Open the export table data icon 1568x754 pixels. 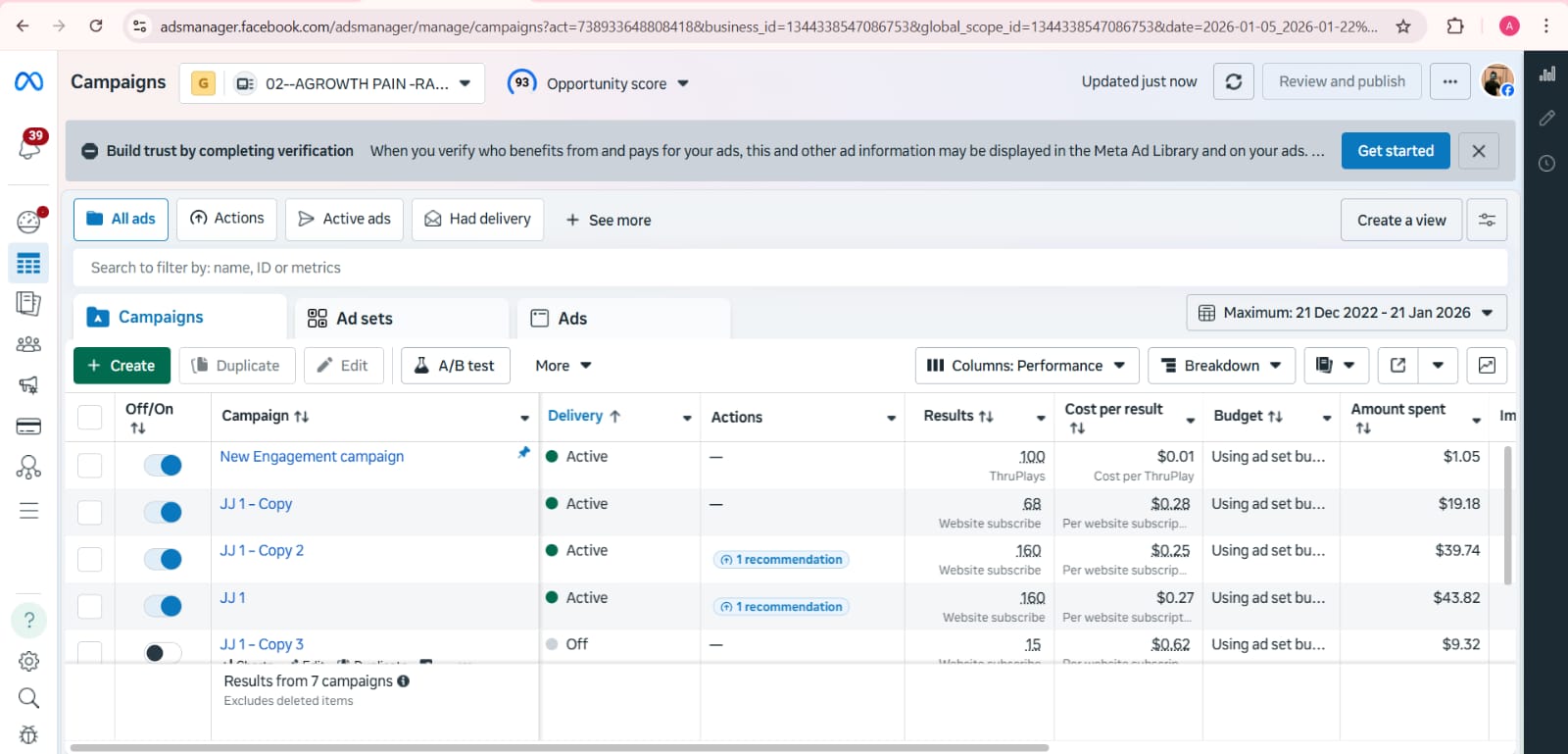1398,366
